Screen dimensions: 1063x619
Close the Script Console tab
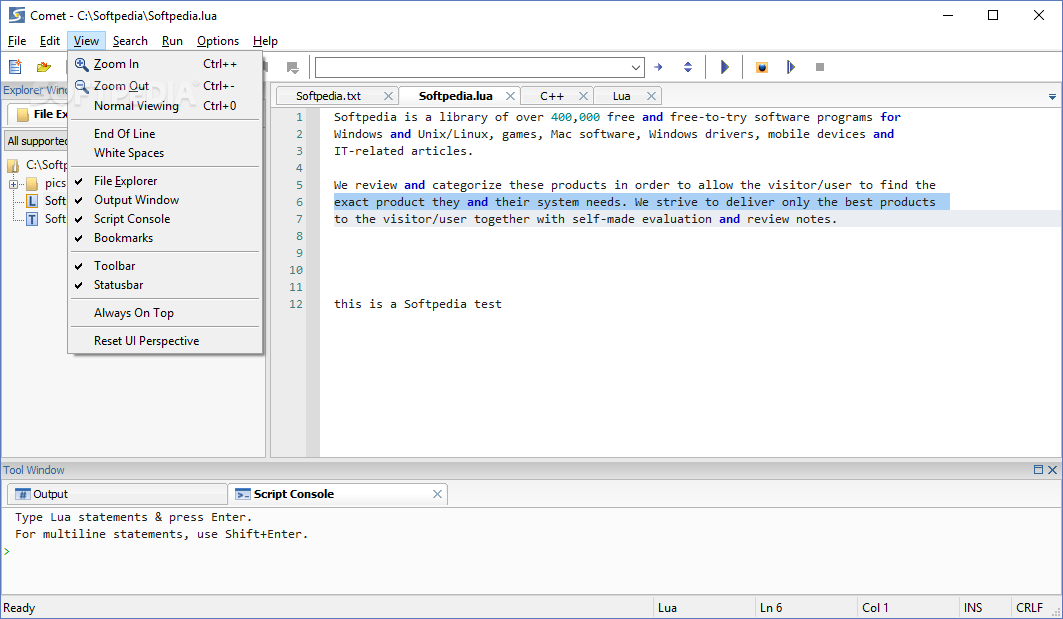437,494
